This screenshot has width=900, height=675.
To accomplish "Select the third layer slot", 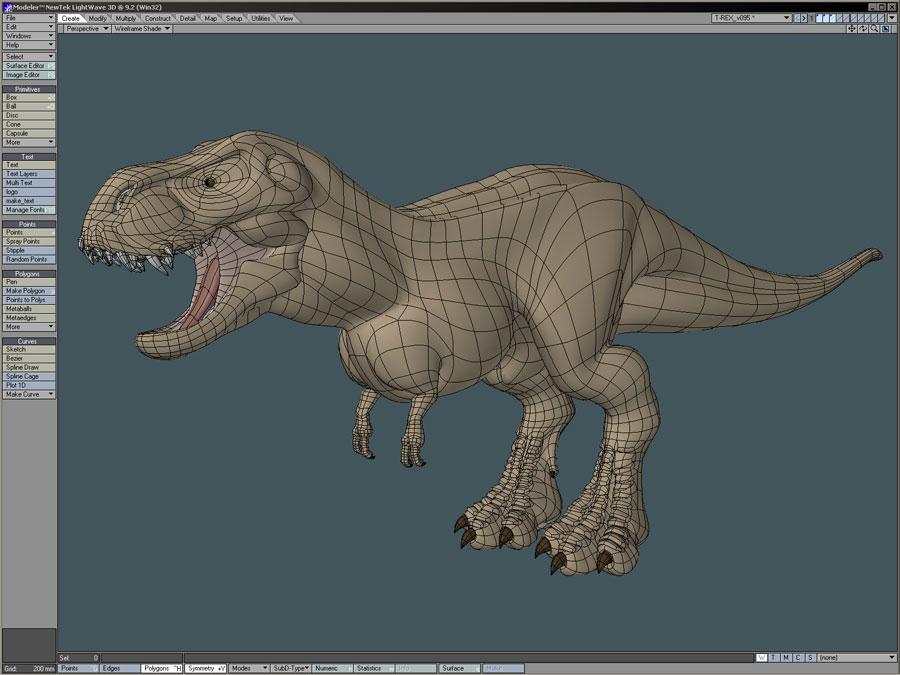I will coord(833,18).
